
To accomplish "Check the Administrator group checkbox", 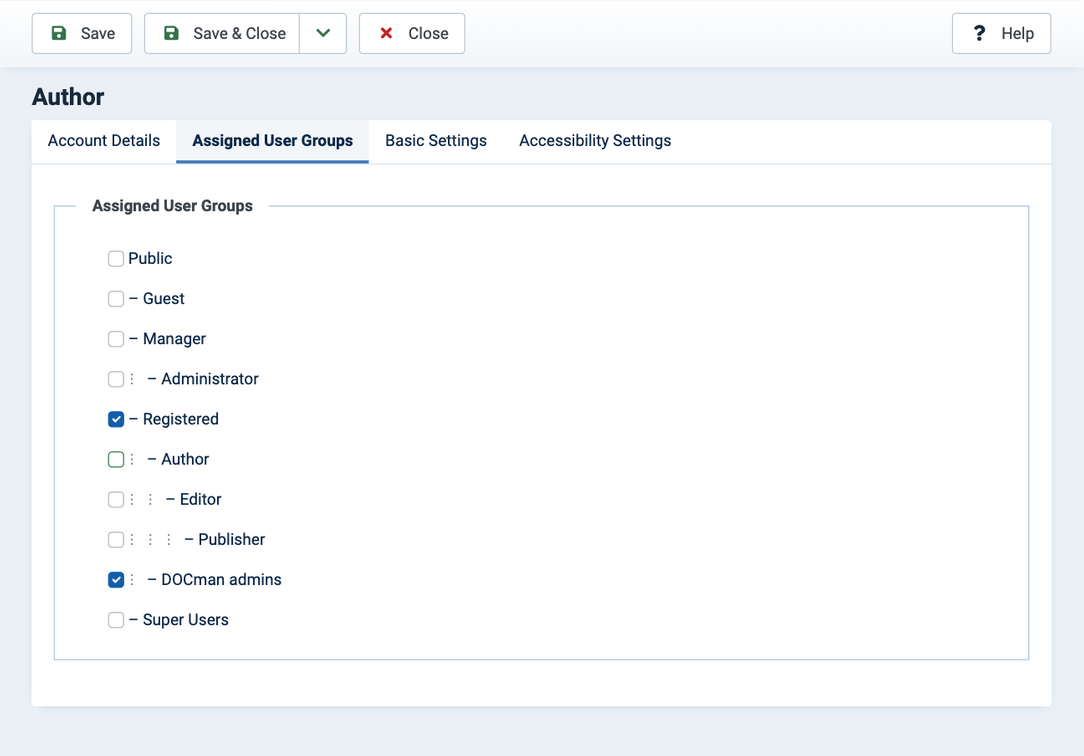I will coord(116,379).
